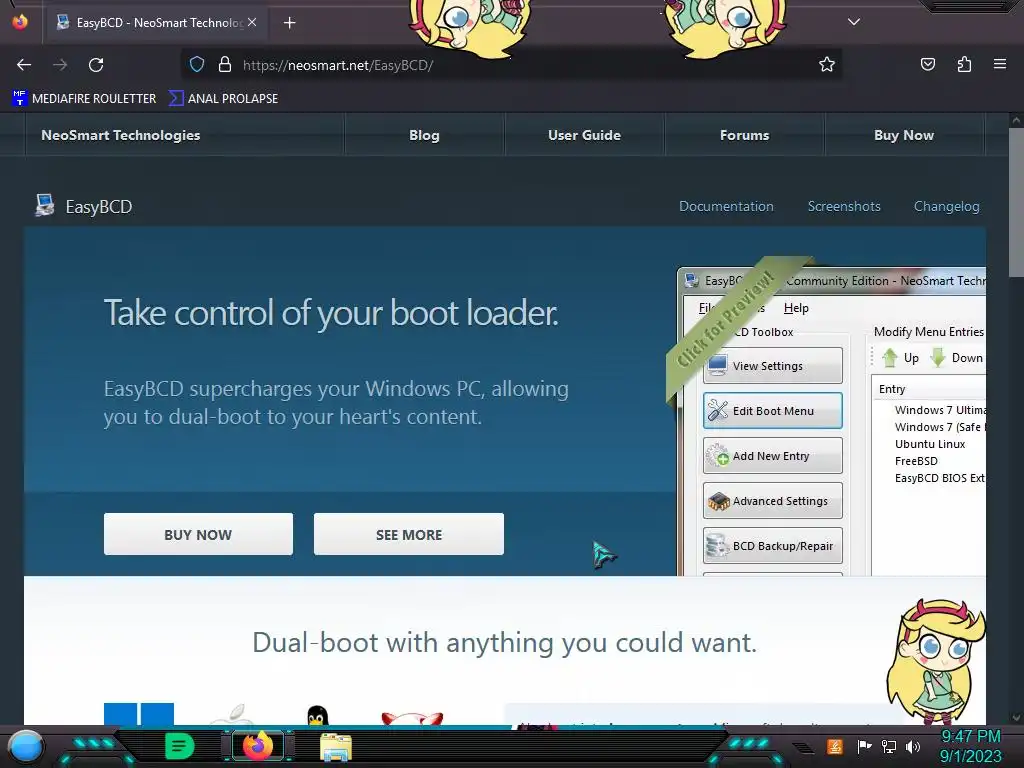Open the extensions puzzle icon

pyautogui.click(x=964, y=64)
